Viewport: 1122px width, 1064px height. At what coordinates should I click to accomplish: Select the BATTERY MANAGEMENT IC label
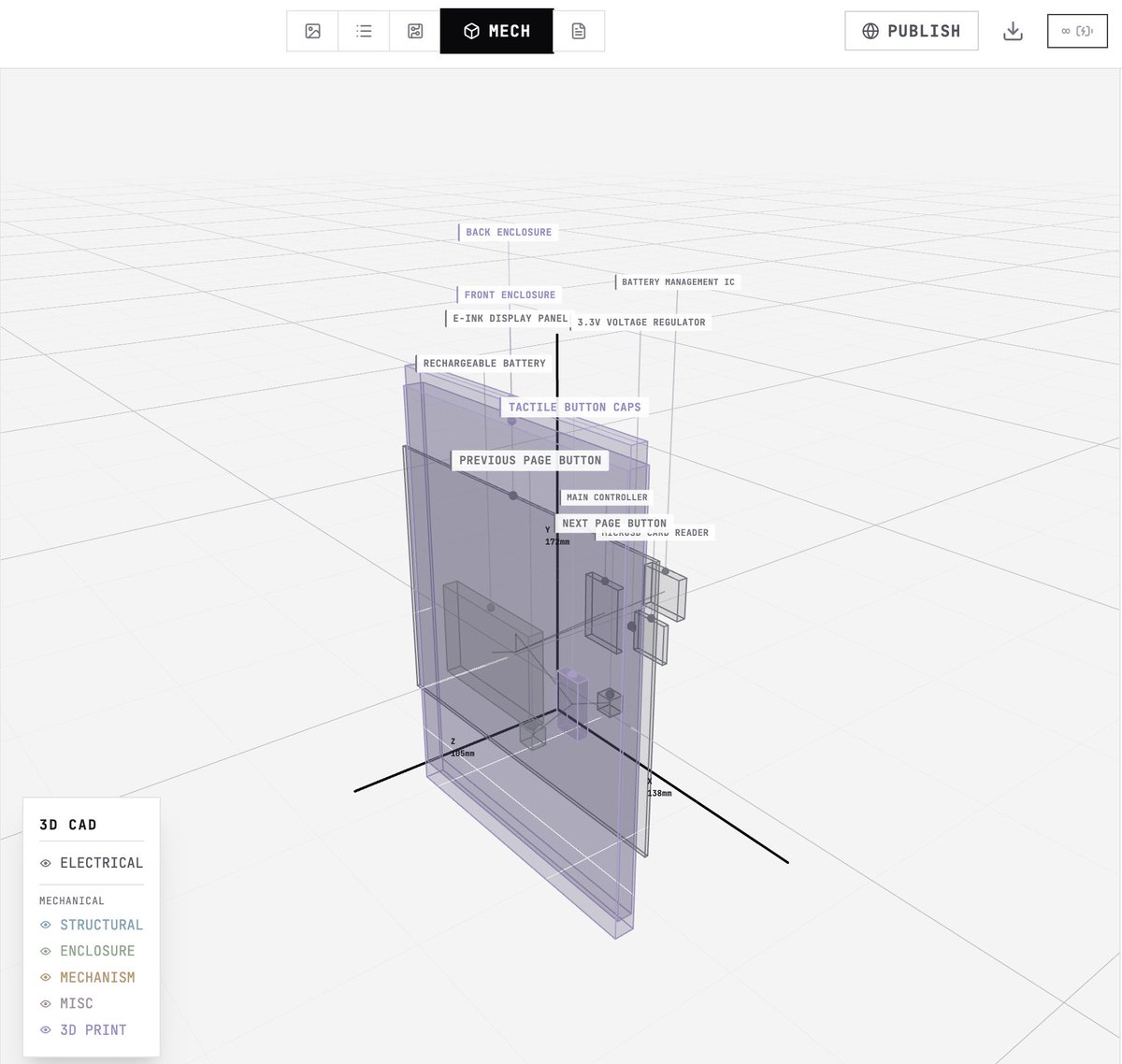(678, 281)
